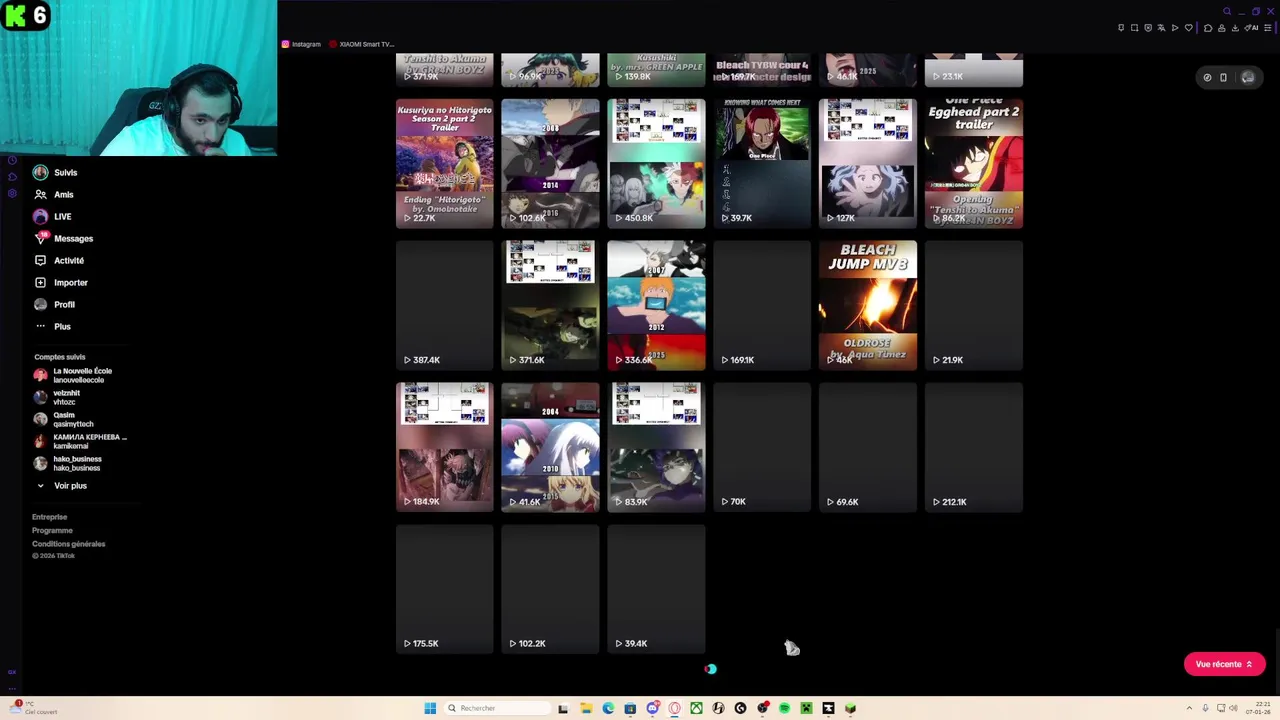The image size is (1280, 720).
Task: Open the velznhit vhtozc account
Action: [57, 397]
